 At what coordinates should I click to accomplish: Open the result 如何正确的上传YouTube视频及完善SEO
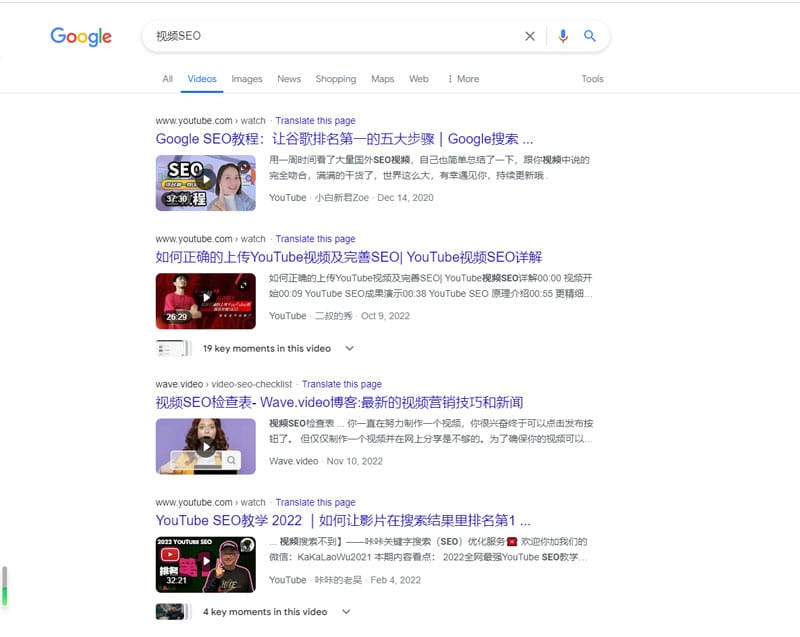point(348,257)
